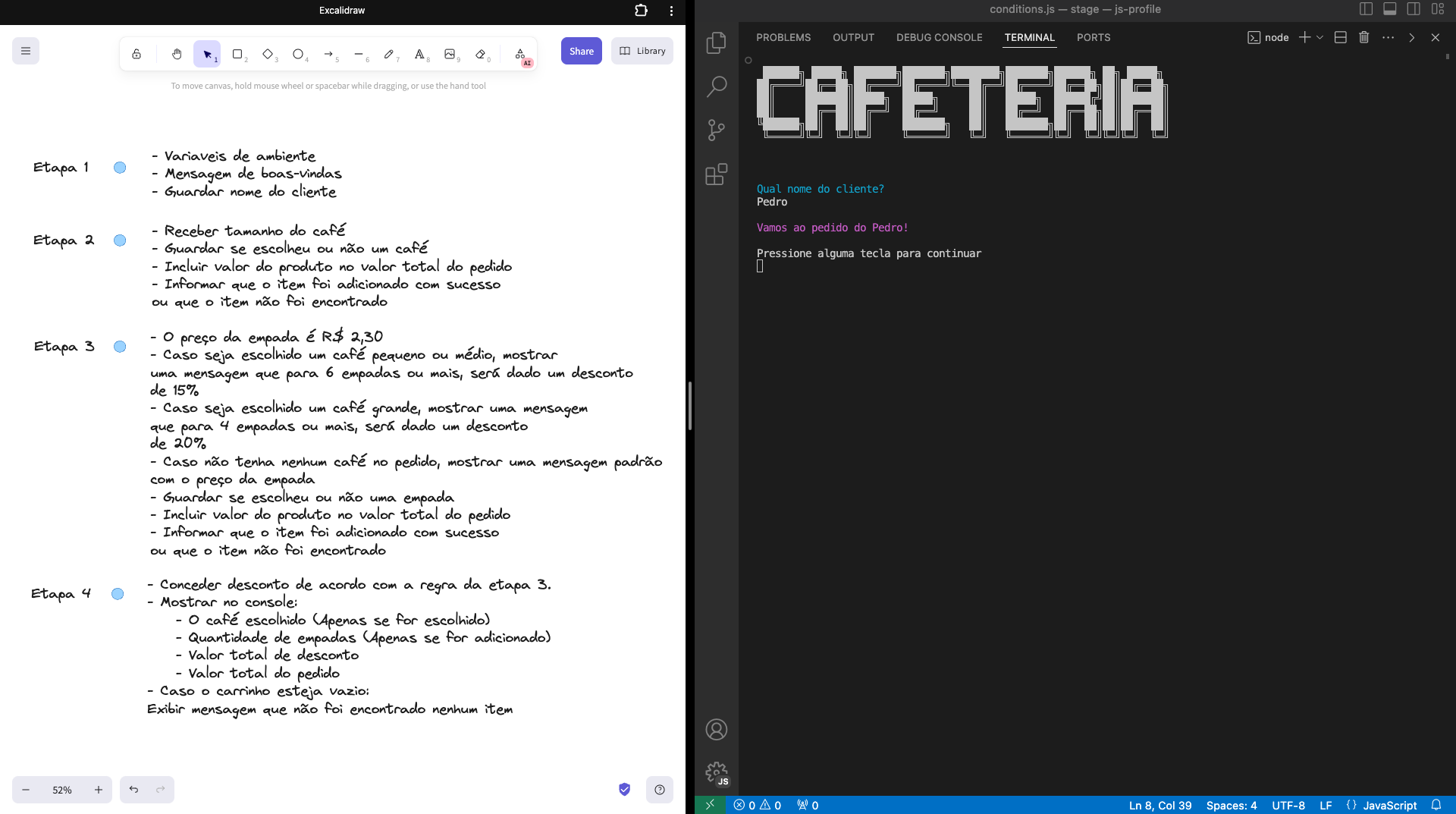Select the Text tool
This screenshot has width=1456, height=814.
pyautogui.click(x=419, y=54)
